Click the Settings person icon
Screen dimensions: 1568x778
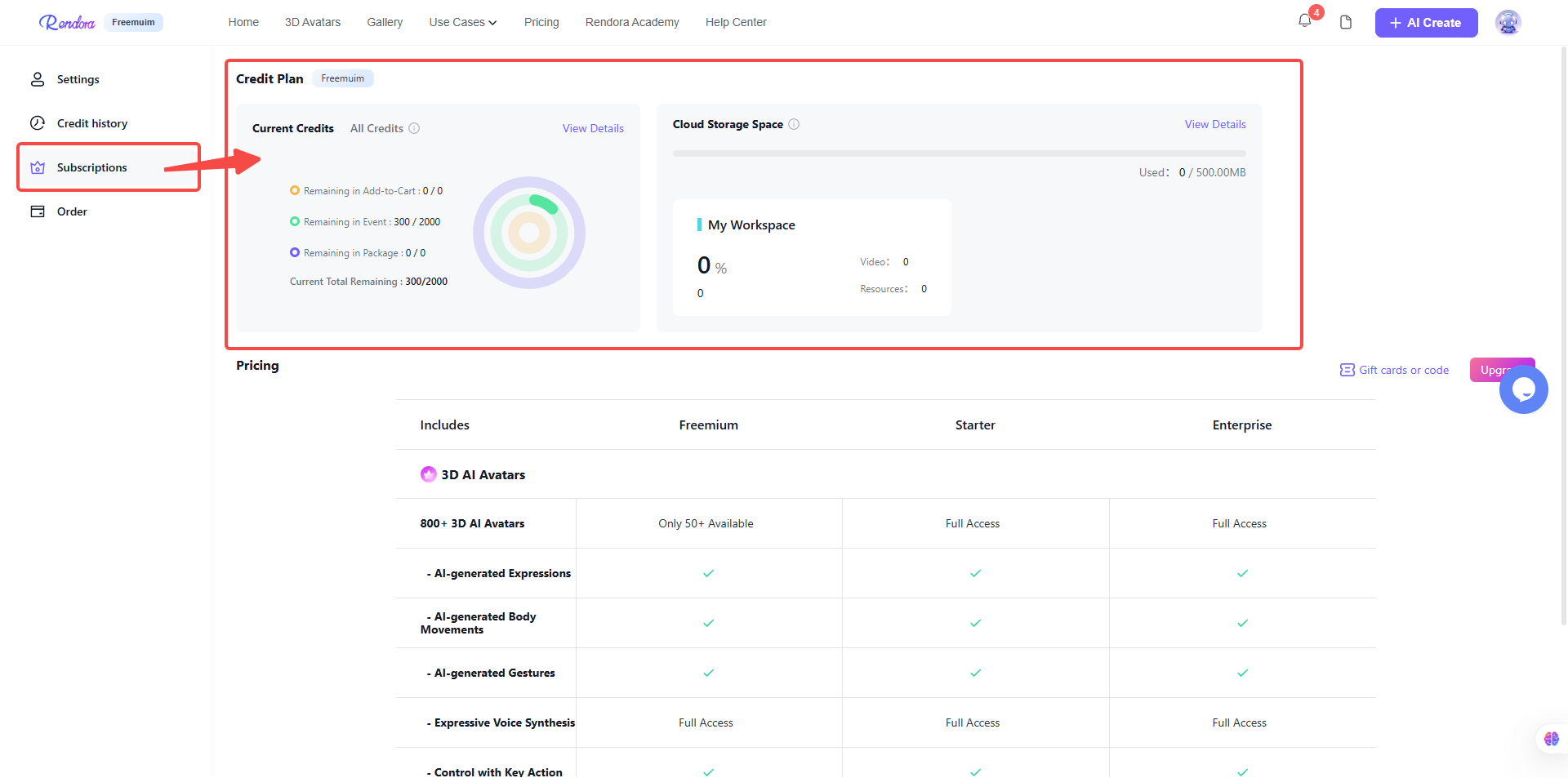tap(38, 79)
